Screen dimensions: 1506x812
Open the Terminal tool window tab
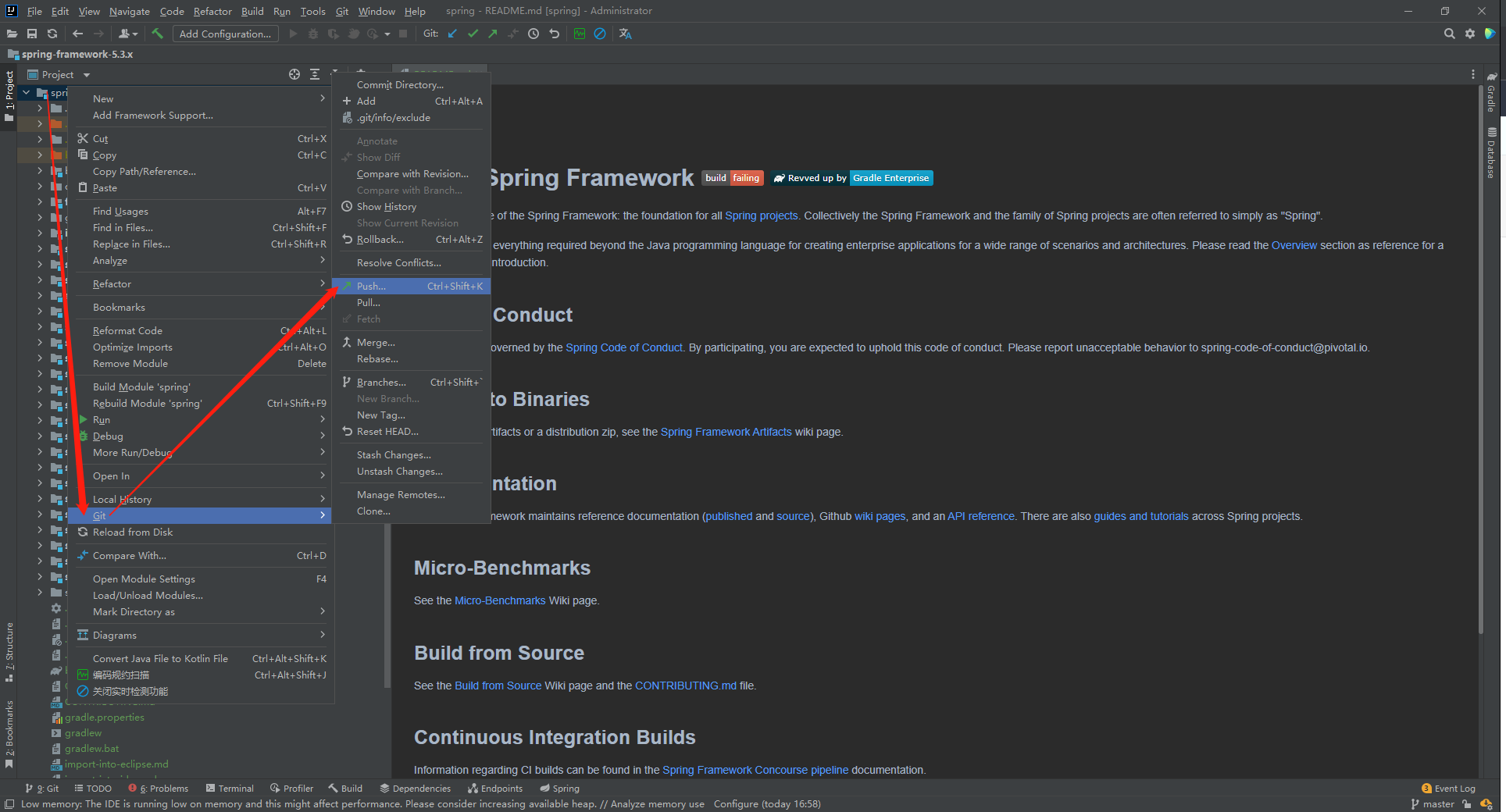(230, 789)
